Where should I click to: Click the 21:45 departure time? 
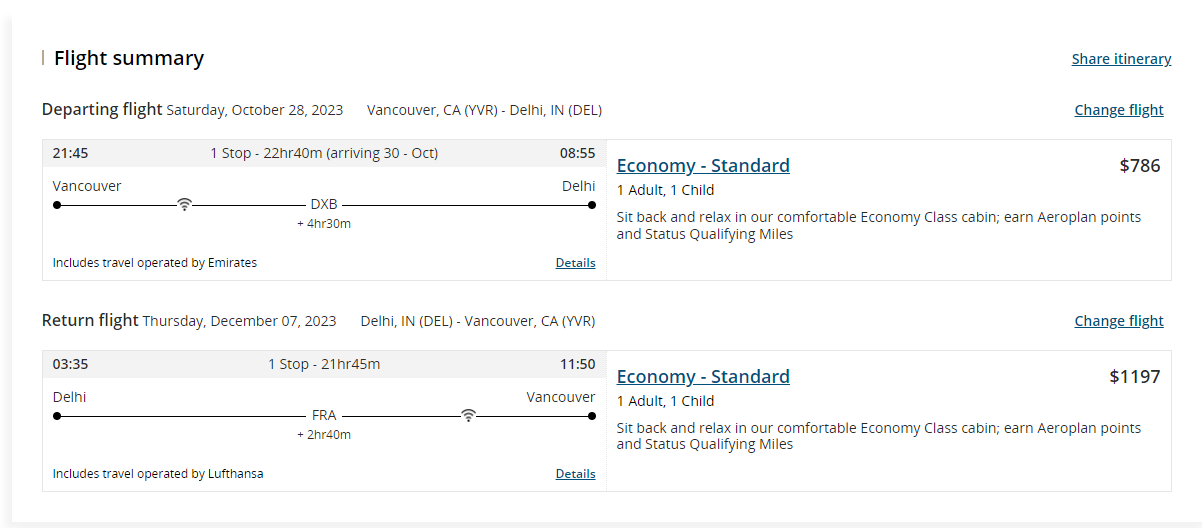[70, 153]
